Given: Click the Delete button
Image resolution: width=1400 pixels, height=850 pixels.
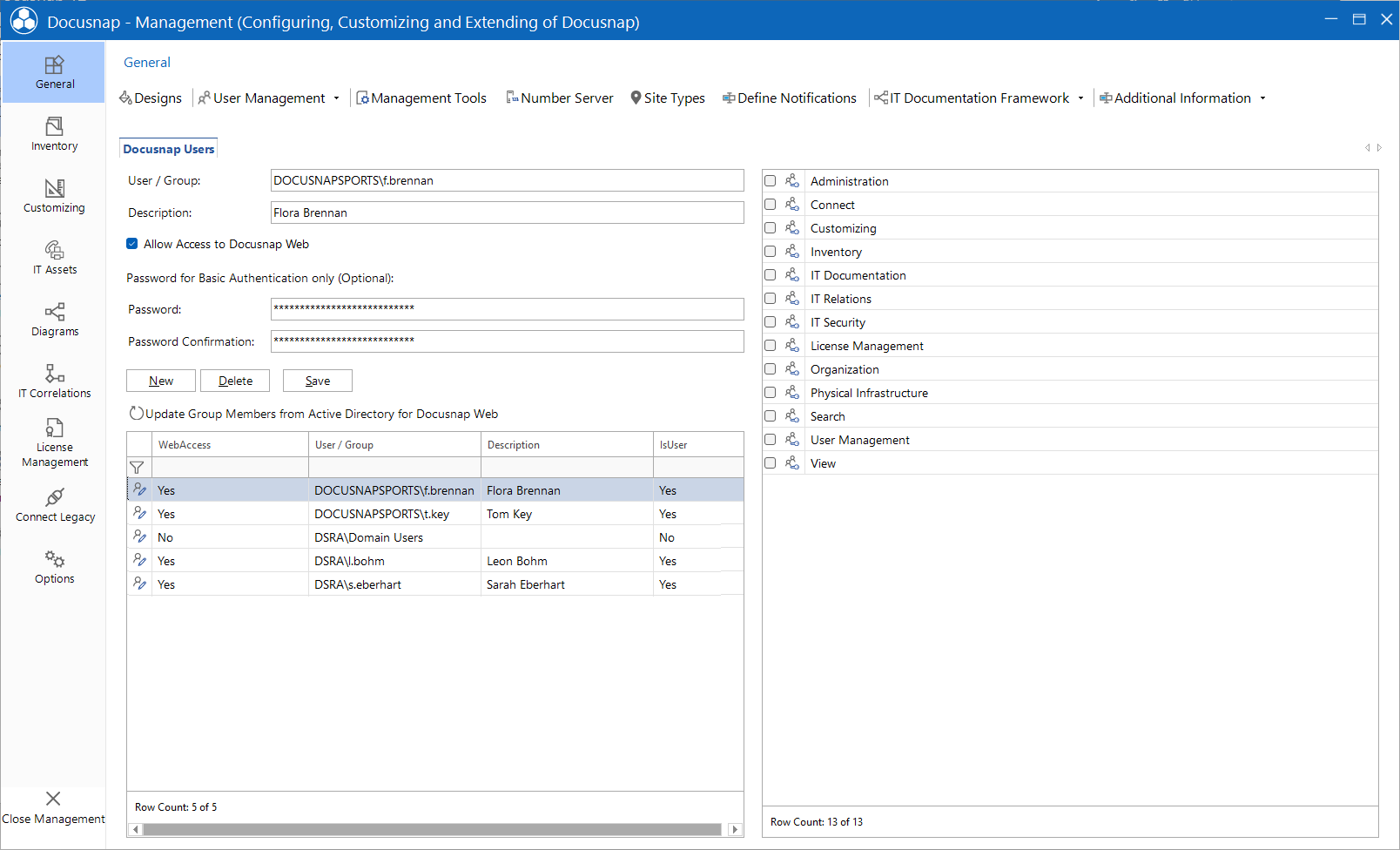Looking at the screenshot, I should coord(235,381).
